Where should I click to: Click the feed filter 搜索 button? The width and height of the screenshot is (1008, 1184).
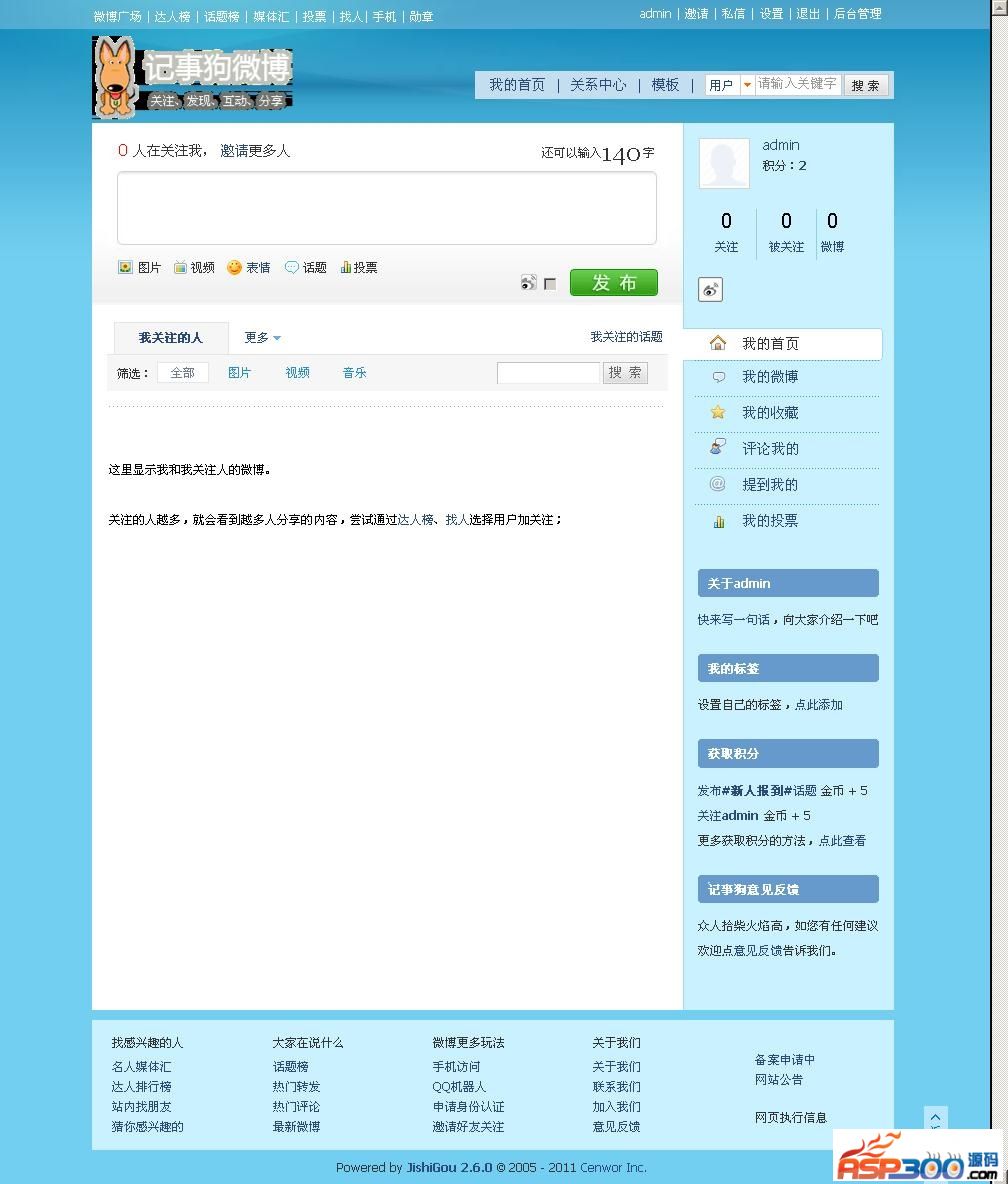625,373
